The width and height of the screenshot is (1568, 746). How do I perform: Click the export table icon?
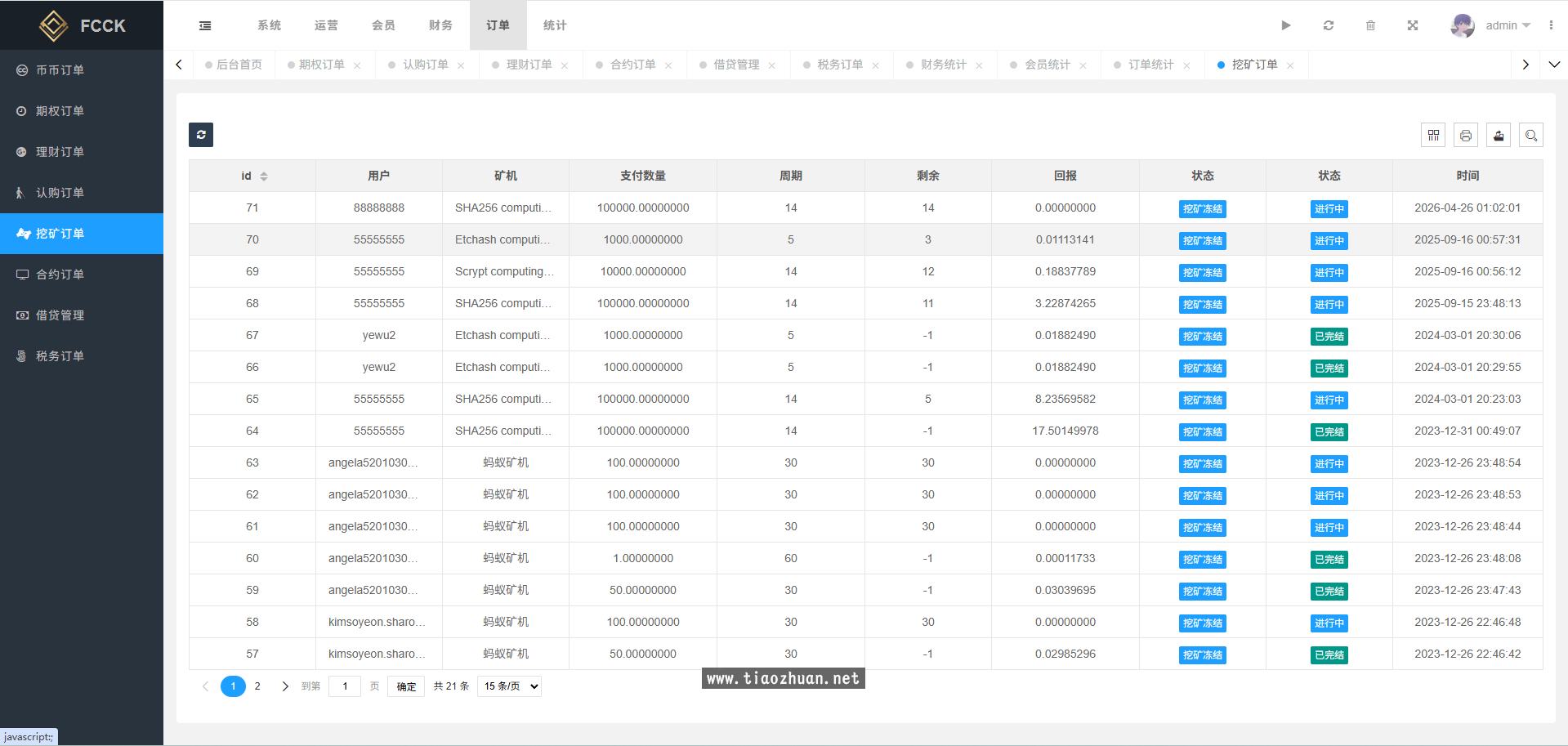pos(1499,136)
